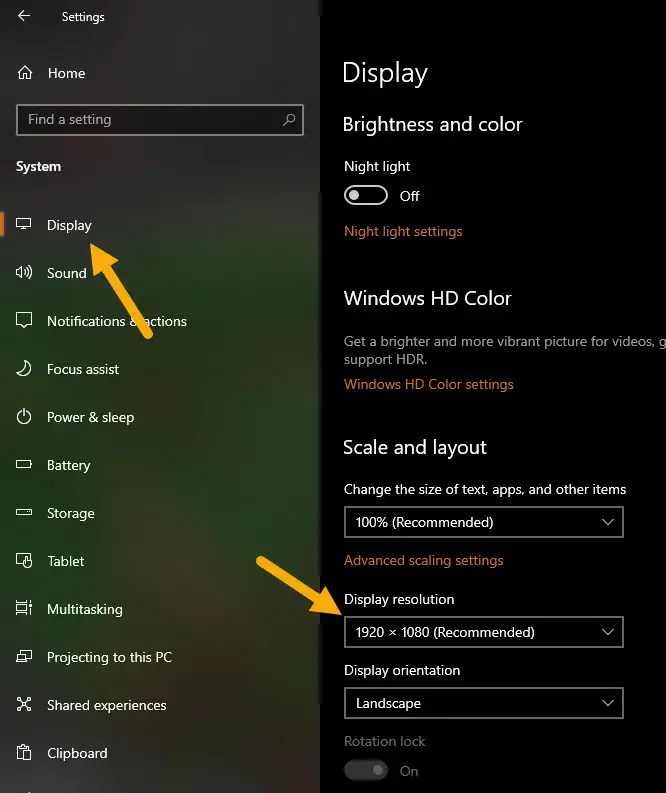The image size is (666, 793).
Task: Open the Landscape orientation dropdown
Action: (483, 703)
